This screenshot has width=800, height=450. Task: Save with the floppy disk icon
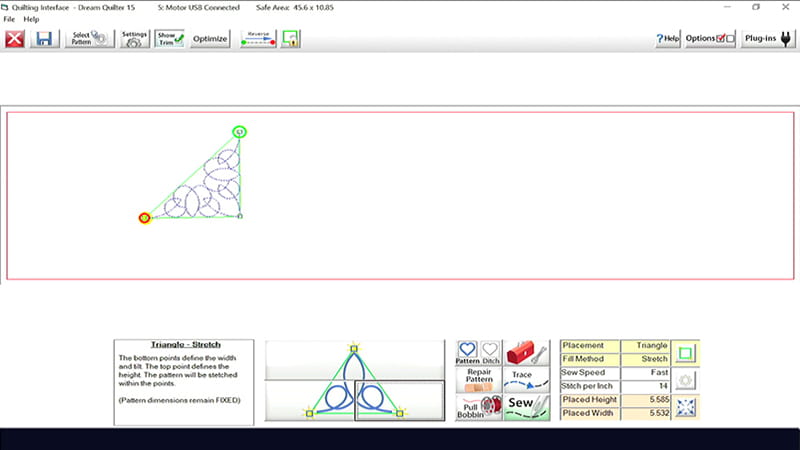point(44,39)
